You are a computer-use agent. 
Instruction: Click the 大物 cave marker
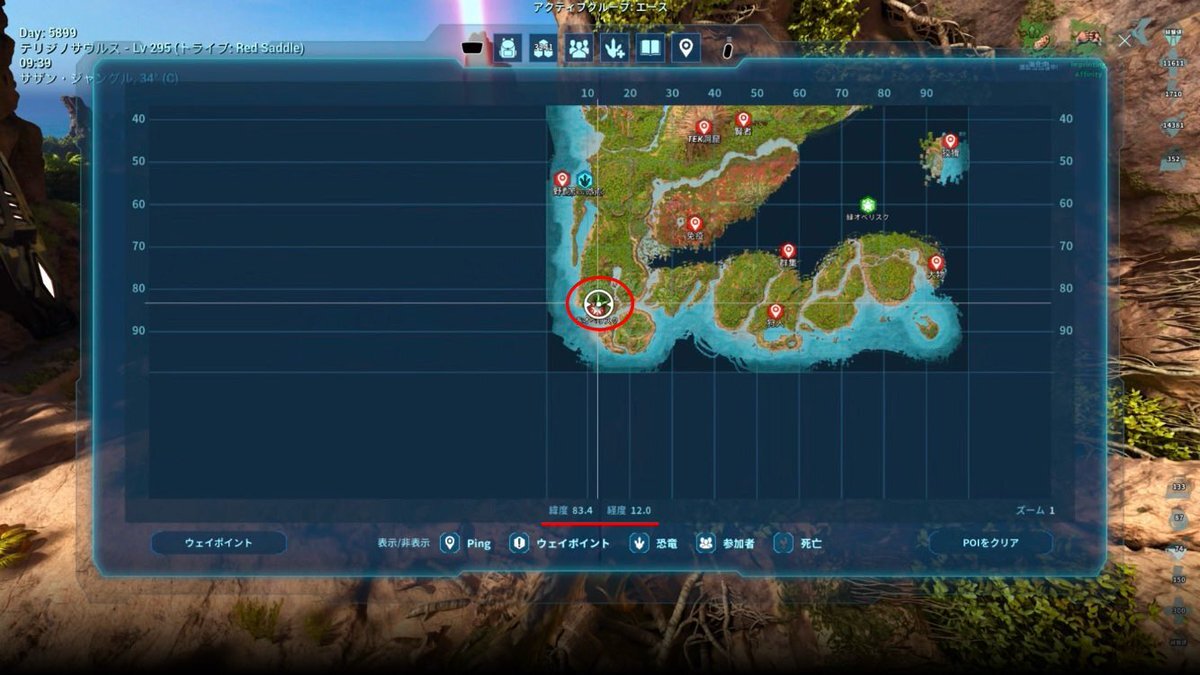(936, 263)
